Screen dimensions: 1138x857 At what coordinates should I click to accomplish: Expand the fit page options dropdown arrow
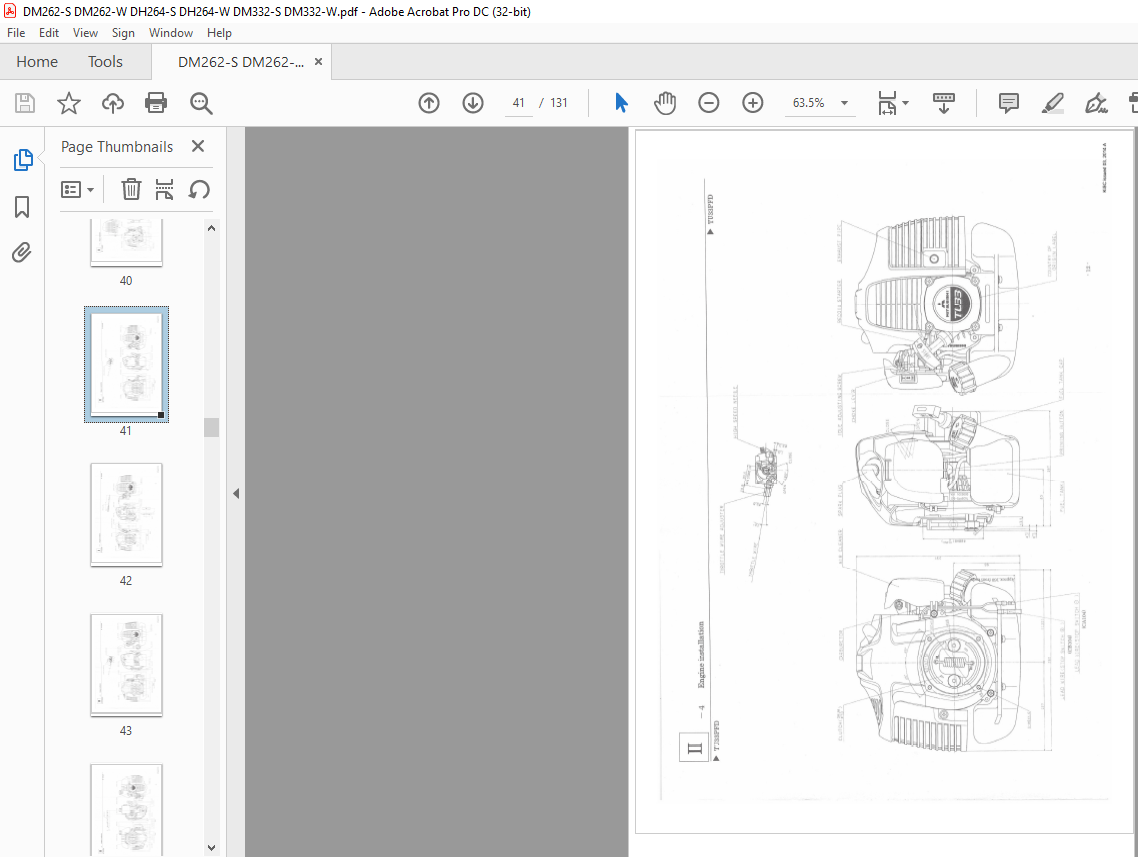(x=905, y=103)
